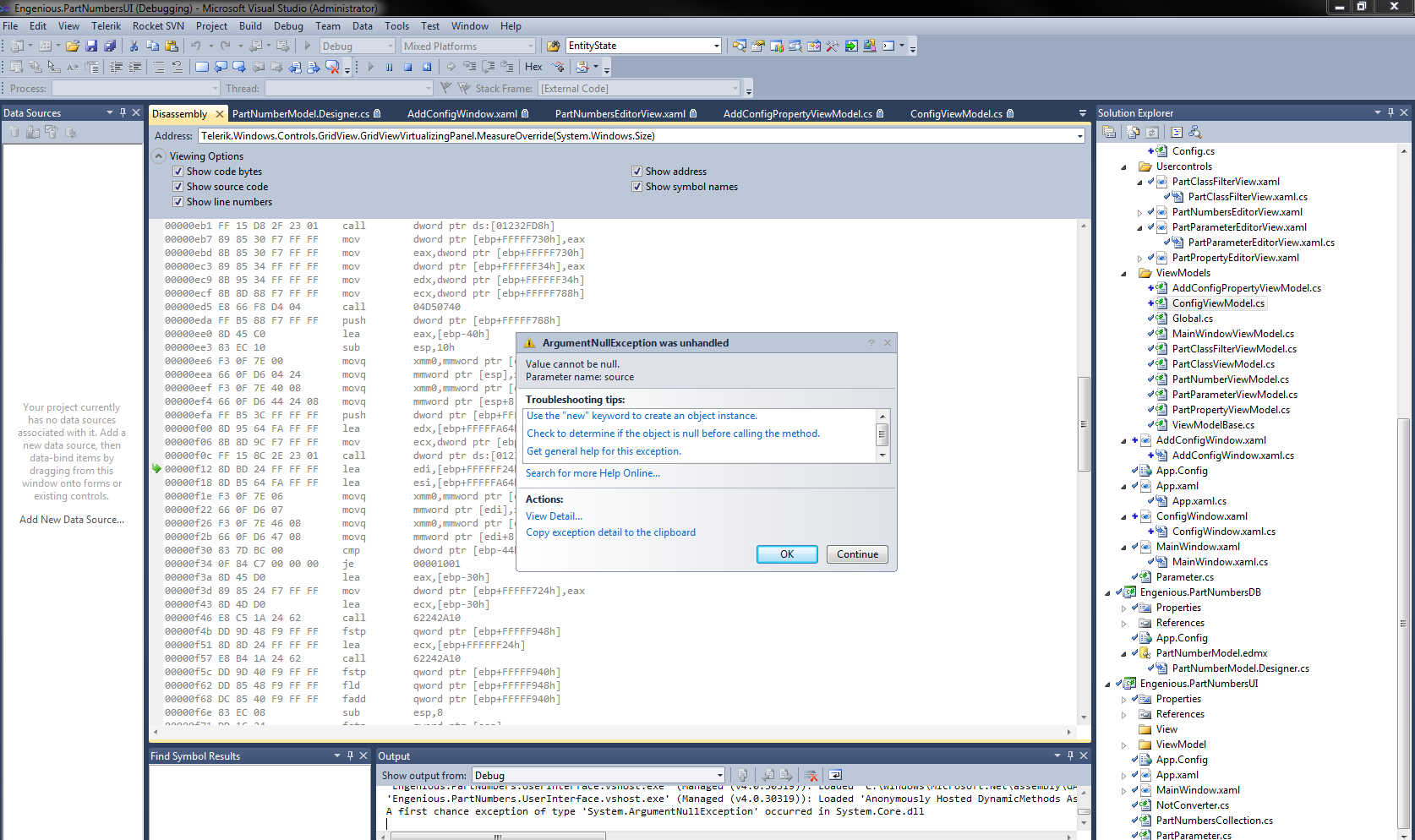Click the Save All toolbar icon
The height and width of the screenshot is (840, 1415).
click(110, 46)
